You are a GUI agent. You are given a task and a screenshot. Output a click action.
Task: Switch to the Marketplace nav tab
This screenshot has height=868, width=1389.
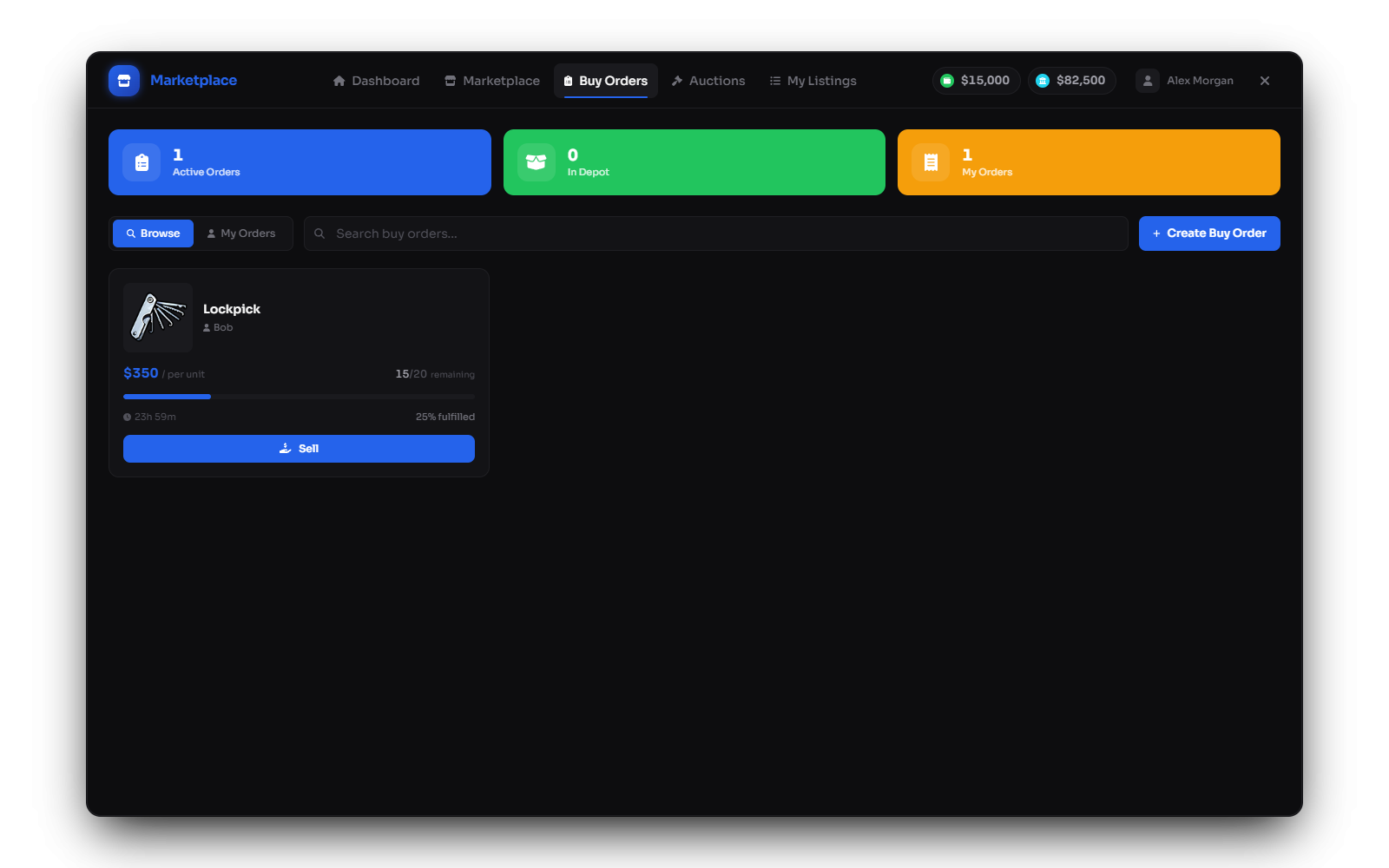coord(492,81)
